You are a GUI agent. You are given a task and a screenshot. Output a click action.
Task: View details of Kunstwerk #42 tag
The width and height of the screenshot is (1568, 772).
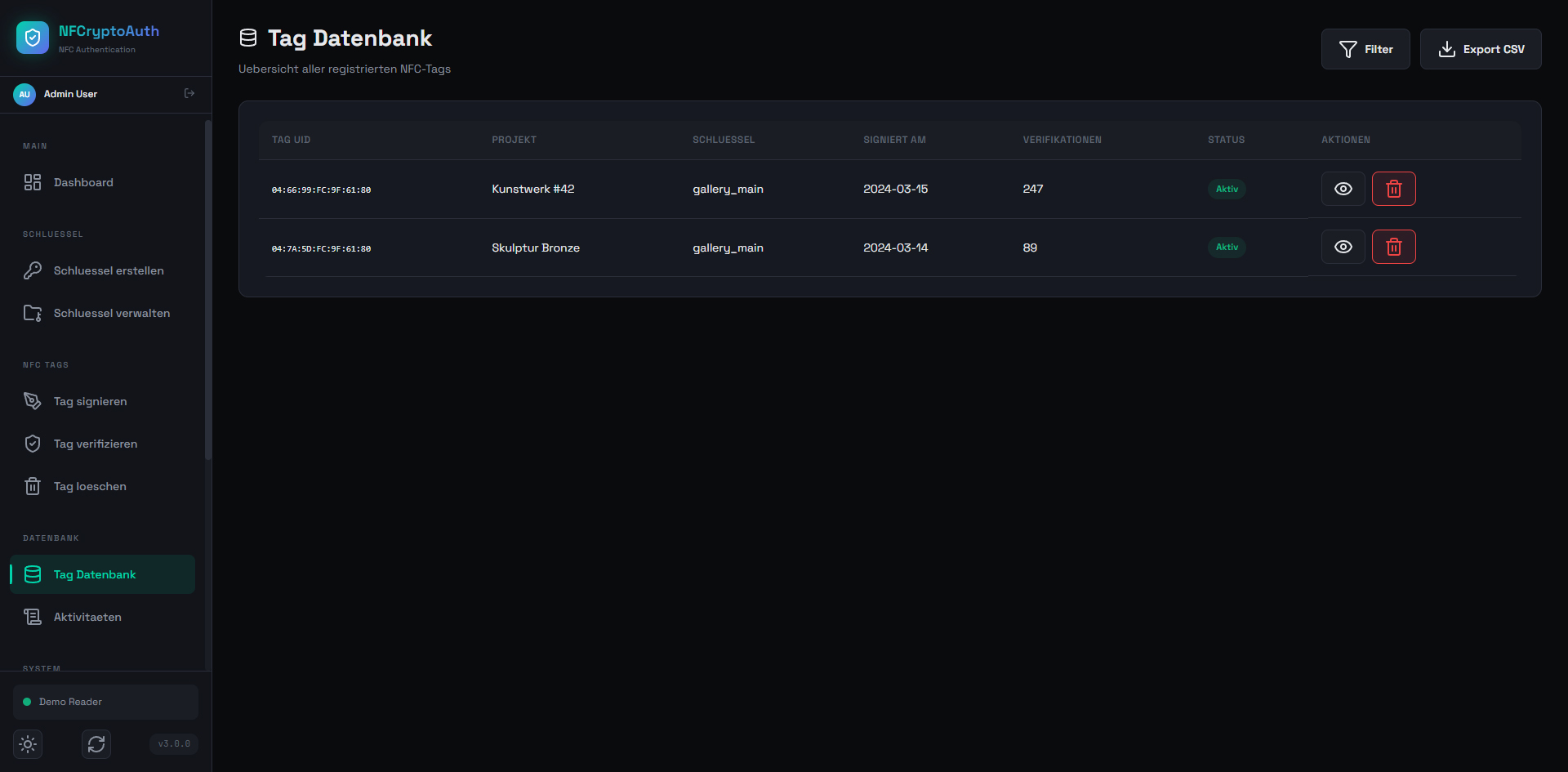[1343, 189]
